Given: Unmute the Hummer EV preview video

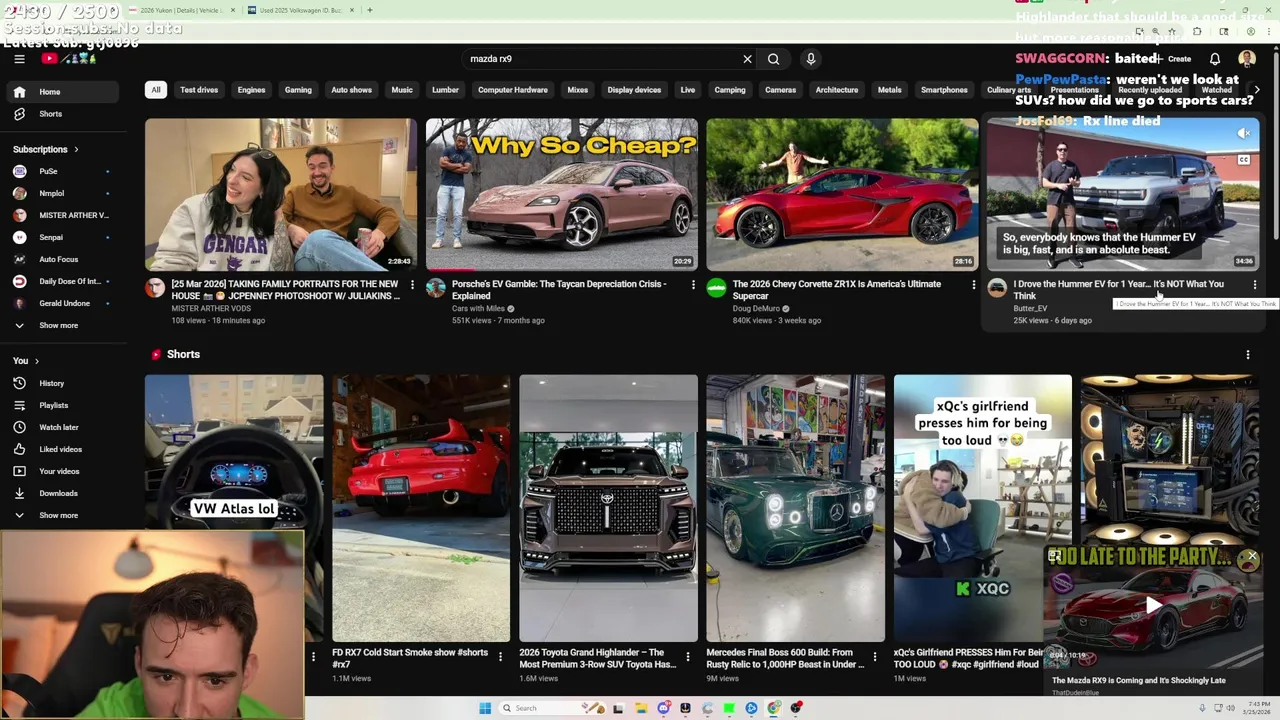Looking at the screenshot, I should pos(1243,133).
